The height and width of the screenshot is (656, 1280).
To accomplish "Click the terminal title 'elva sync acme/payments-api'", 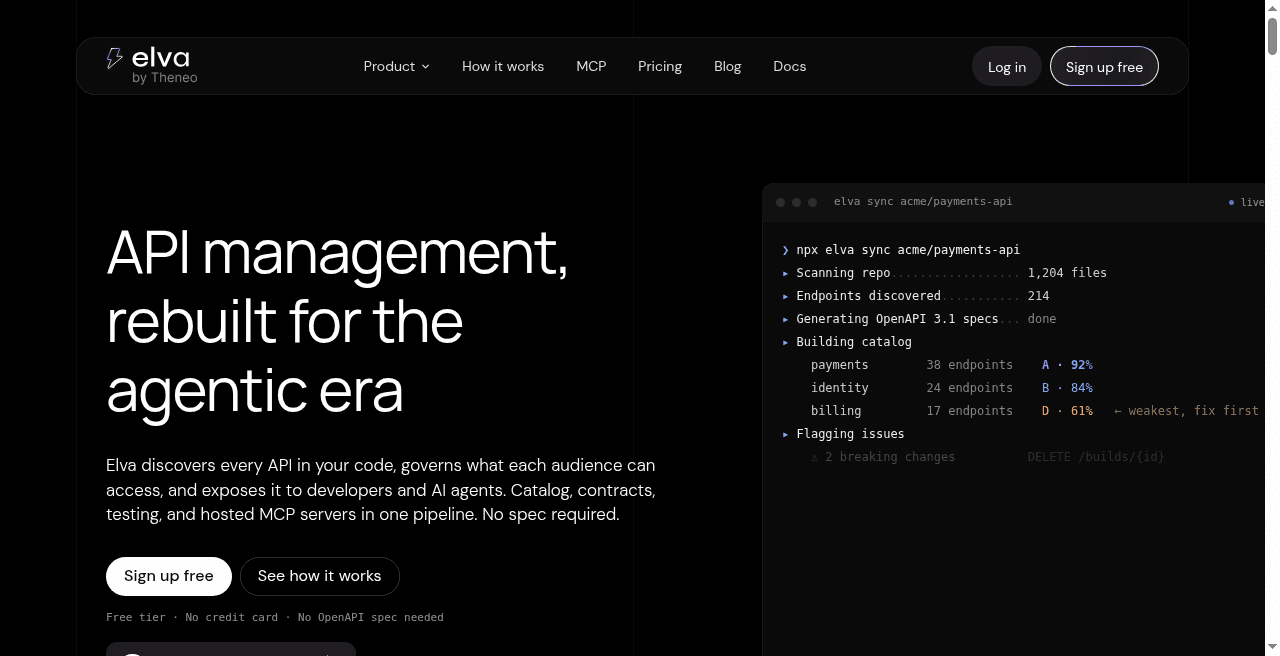I will 923,202.
